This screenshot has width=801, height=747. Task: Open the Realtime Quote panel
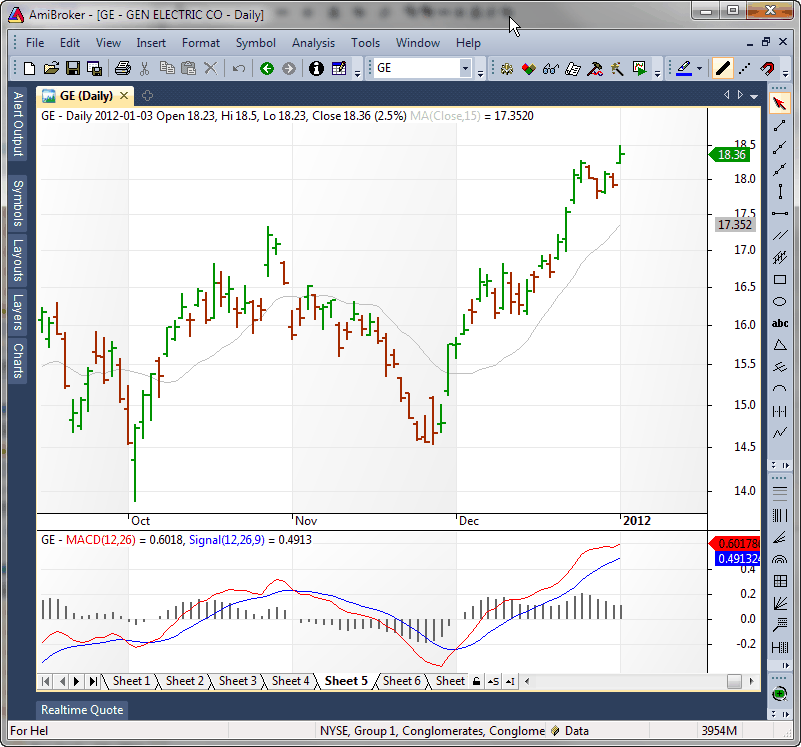click(x=82, y=710)
